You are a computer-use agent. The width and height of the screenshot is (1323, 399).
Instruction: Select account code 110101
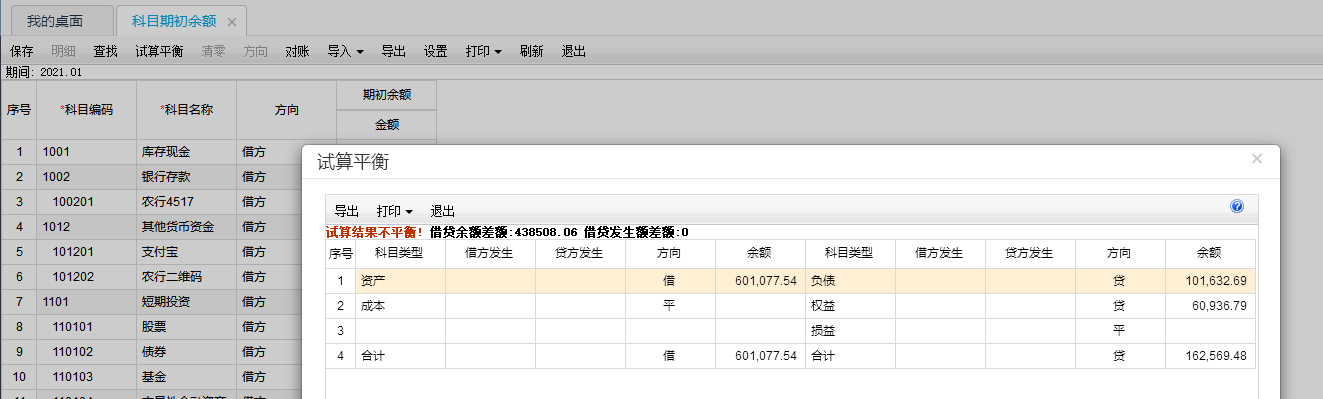(86, 327)
